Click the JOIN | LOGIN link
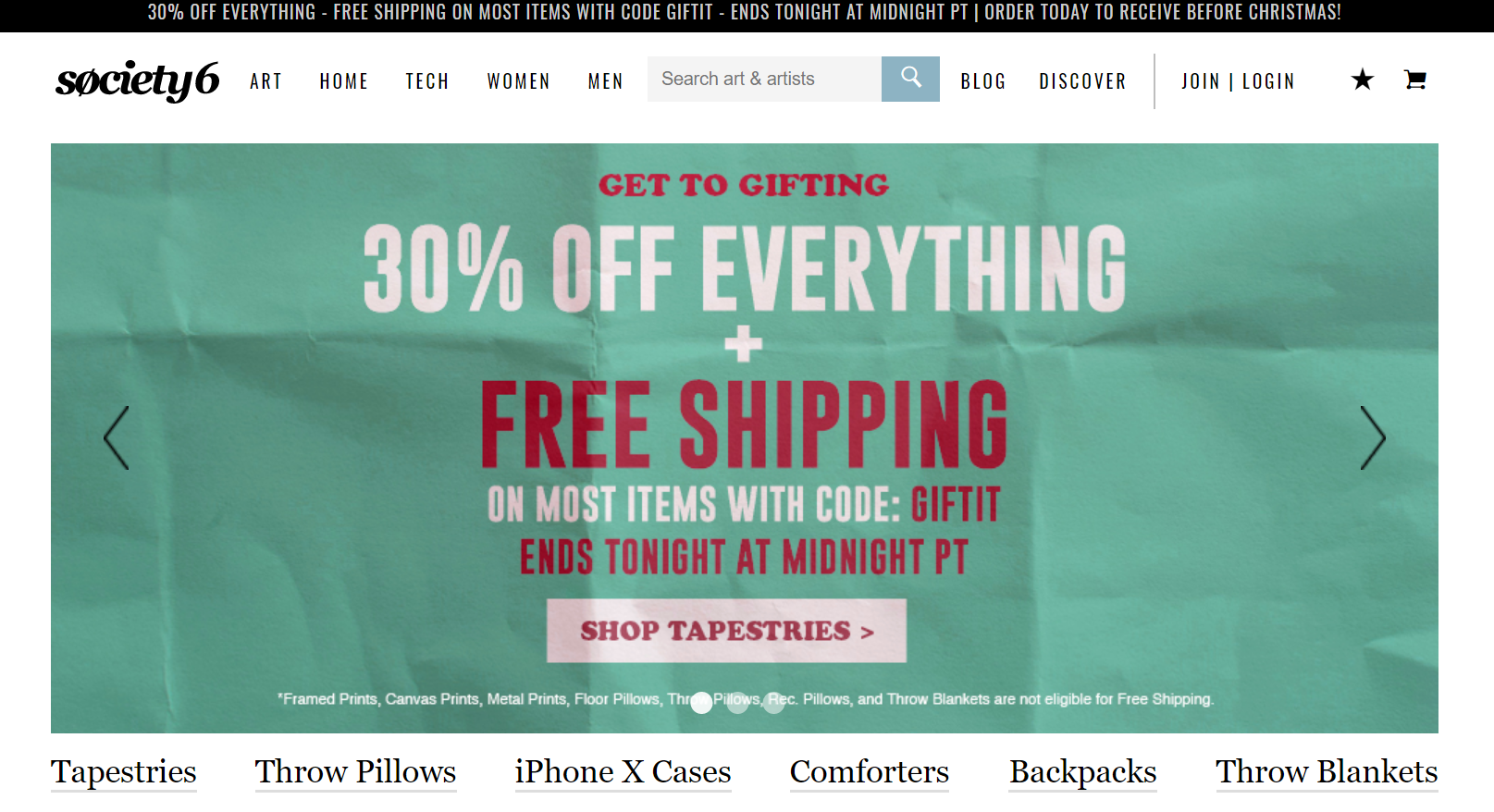This screenshot has height=812, width=1494. (x=1238, y=81)
